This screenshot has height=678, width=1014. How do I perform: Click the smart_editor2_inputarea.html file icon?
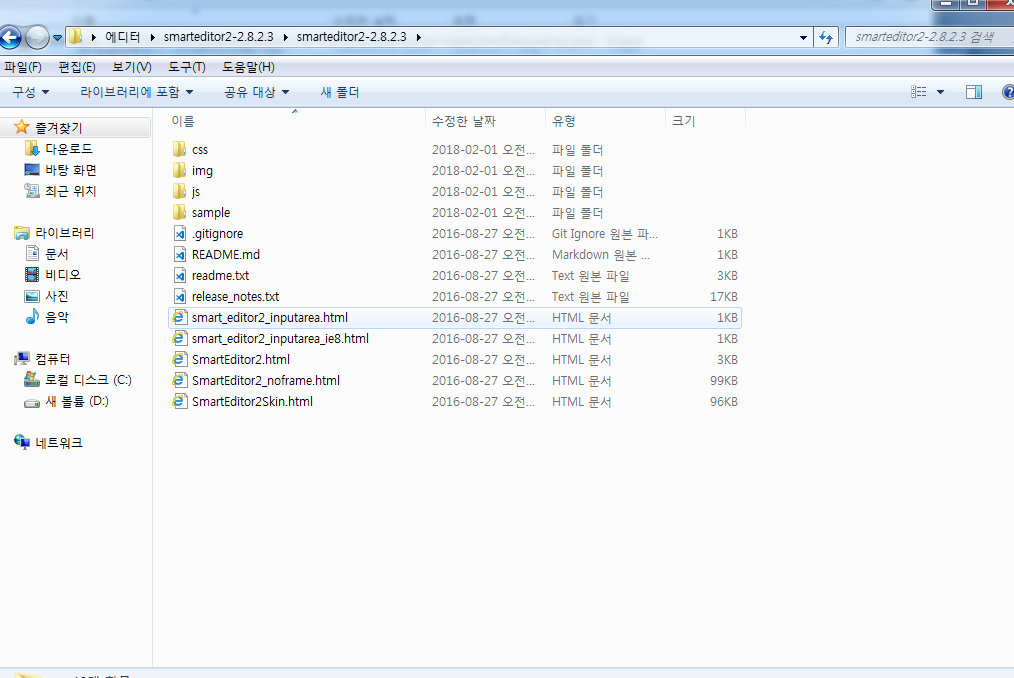point(180,317)
